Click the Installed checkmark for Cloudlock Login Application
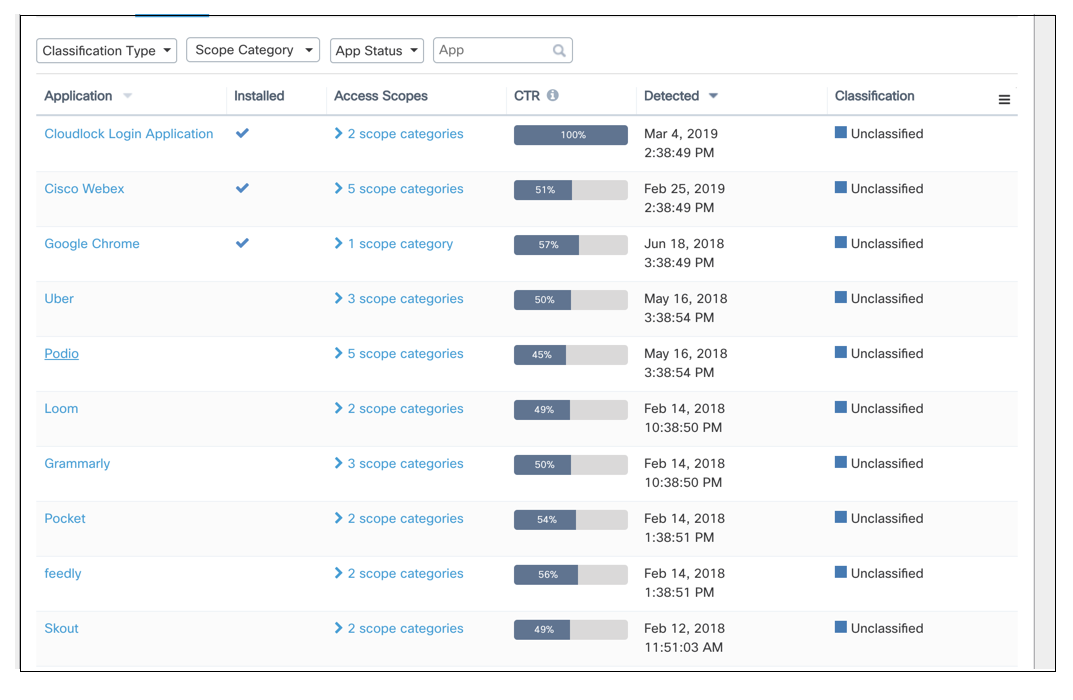The height and width of the screenshot is (700, 1073). (x=242, y=133)
